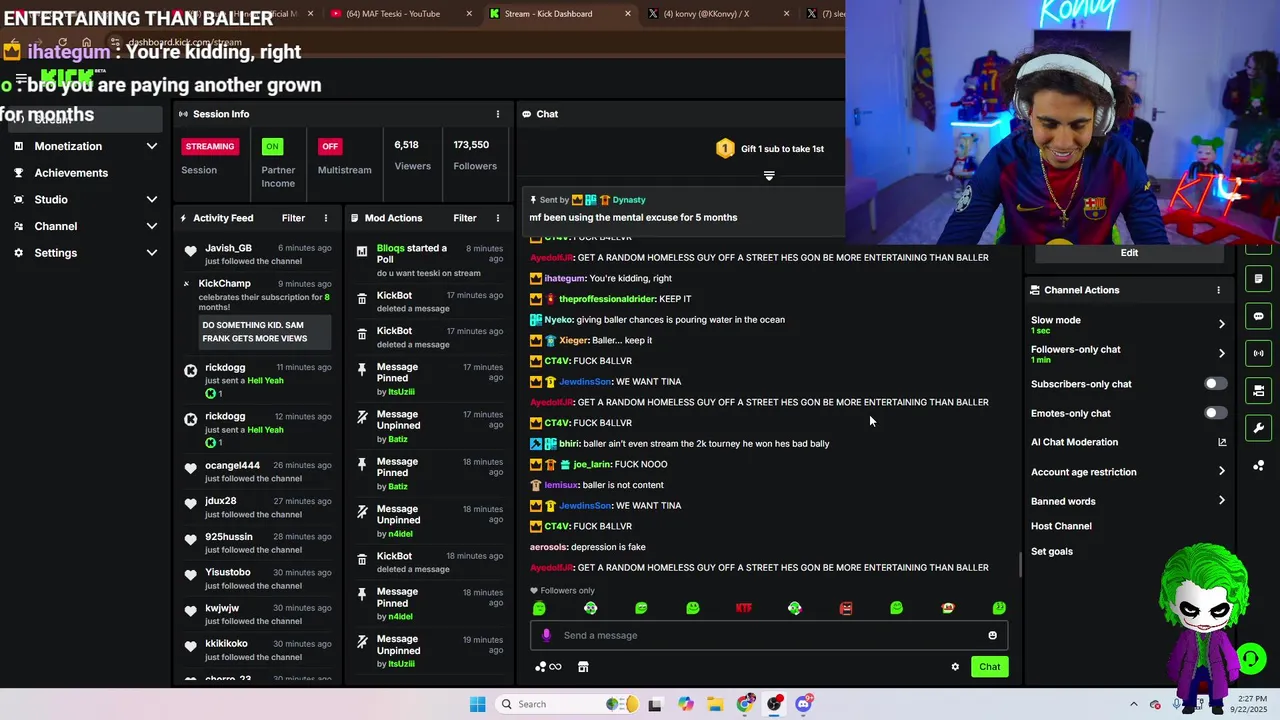Open the Session Info three-dot menu
1280x720 pixels.
(x=498, y=114)
